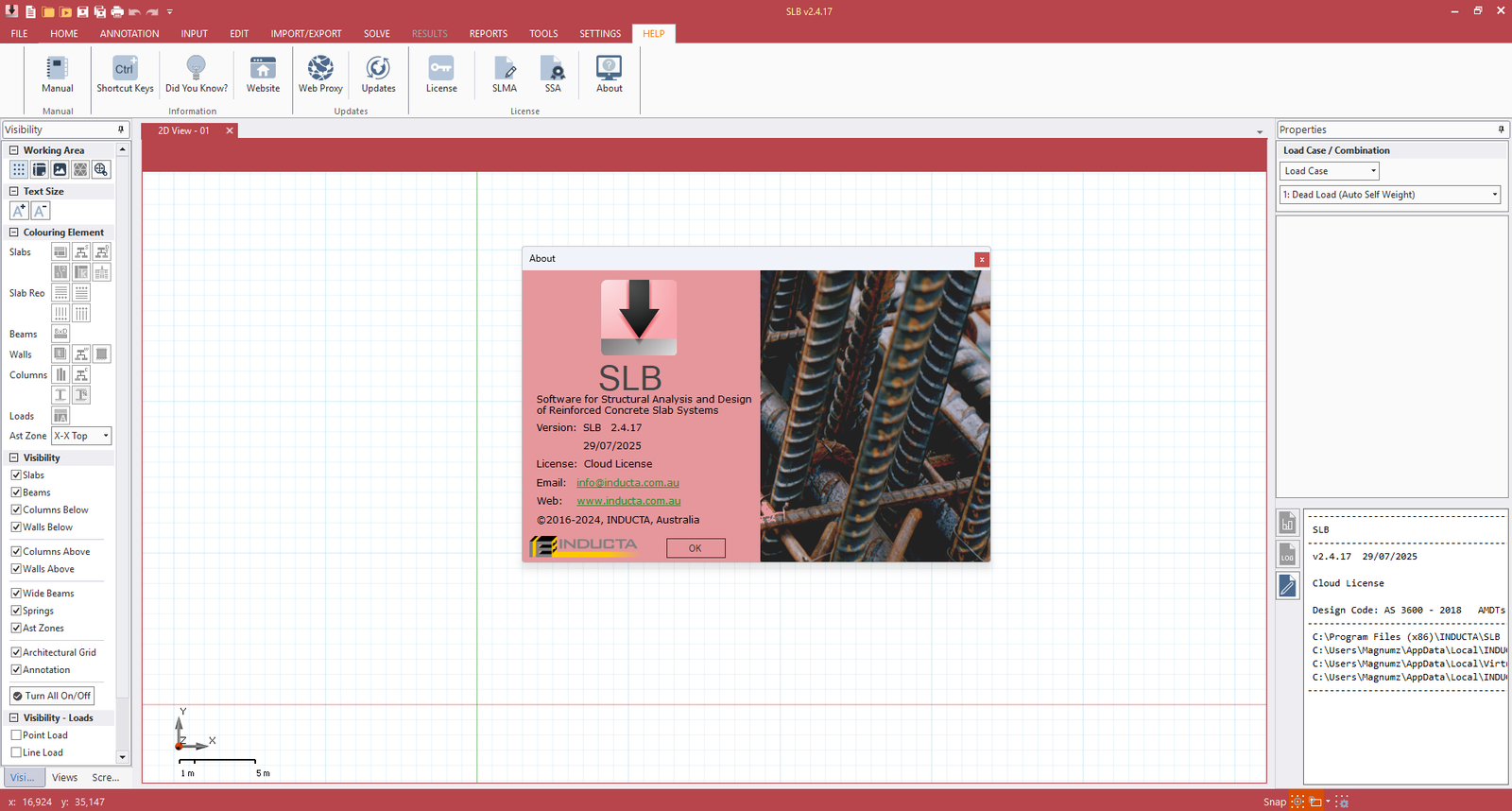1512x811 pixels.
Task: Decrease text size with A- icon
Action: (x=40, y=211)
